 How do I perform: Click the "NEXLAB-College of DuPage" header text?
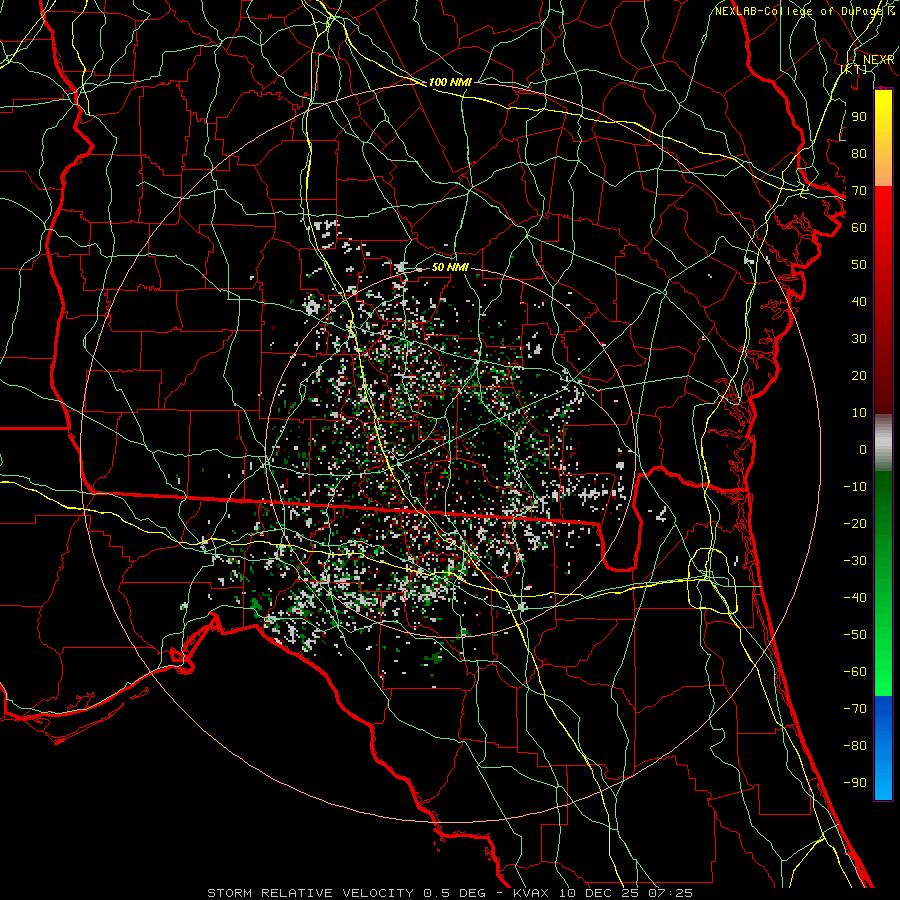pyautogui.click(x=800, y=11)
